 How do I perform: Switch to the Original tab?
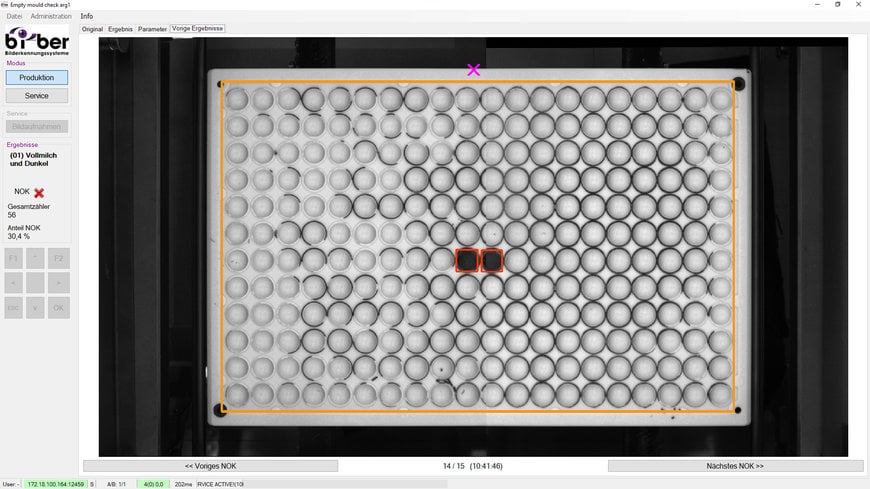click(x=92, y=29)
